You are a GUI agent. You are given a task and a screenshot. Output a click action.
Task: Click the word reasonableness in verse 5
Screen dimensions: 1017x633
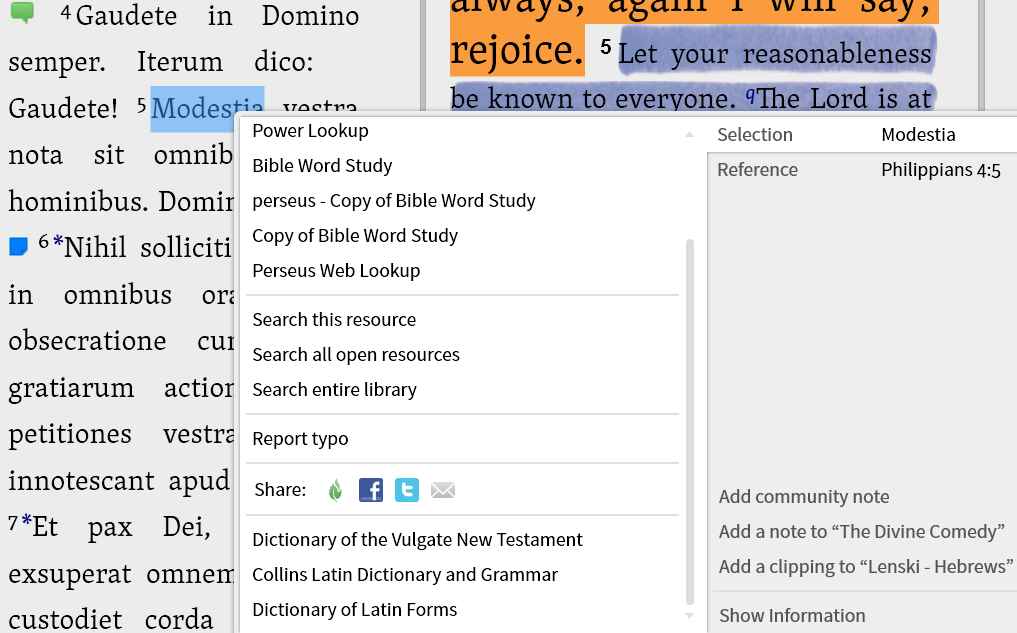click(x=837, y=54)
